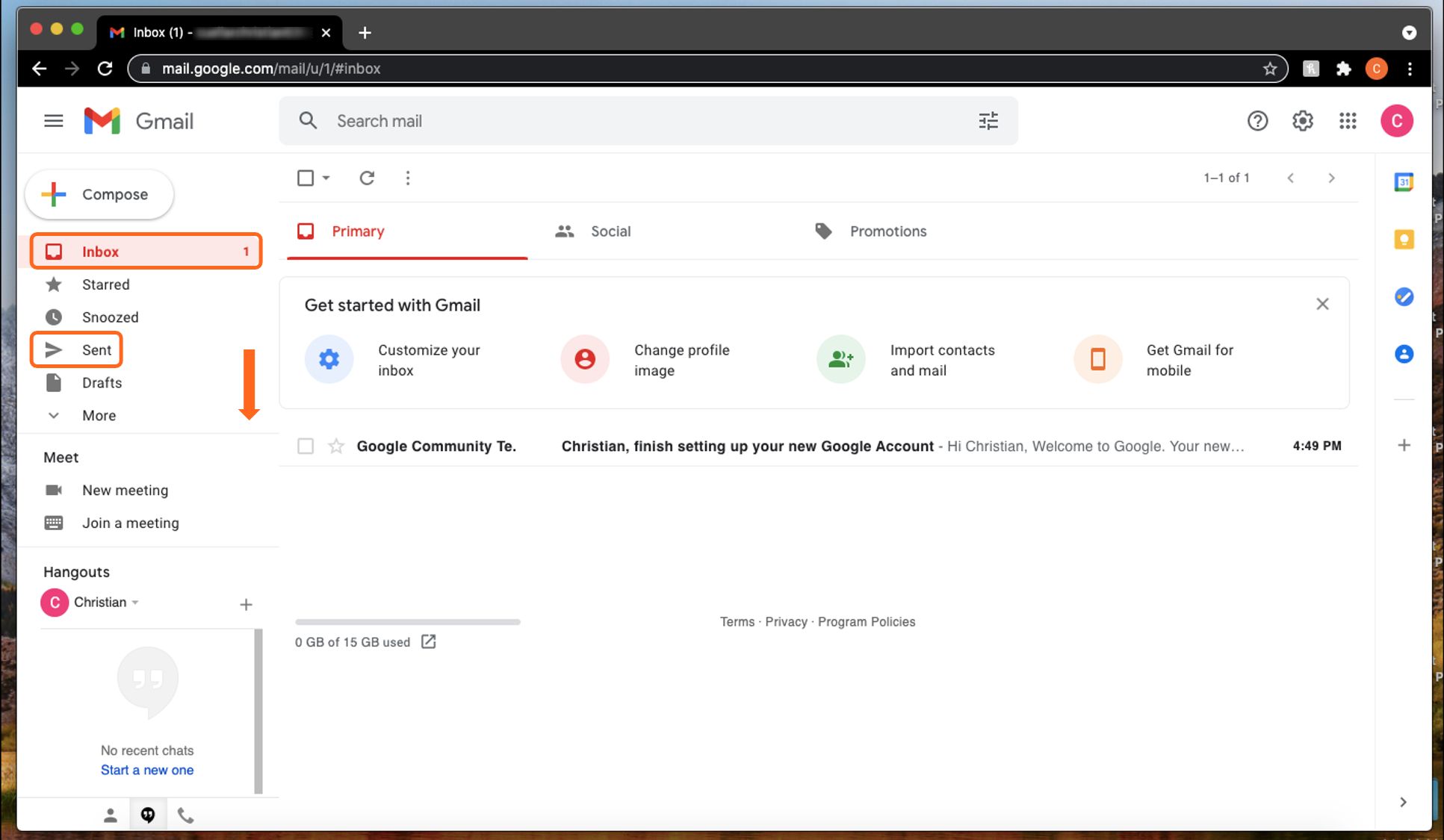1444x840 pixels.
Task: Open the main menu hamburger icon
Action: click(x=53, y=121)
